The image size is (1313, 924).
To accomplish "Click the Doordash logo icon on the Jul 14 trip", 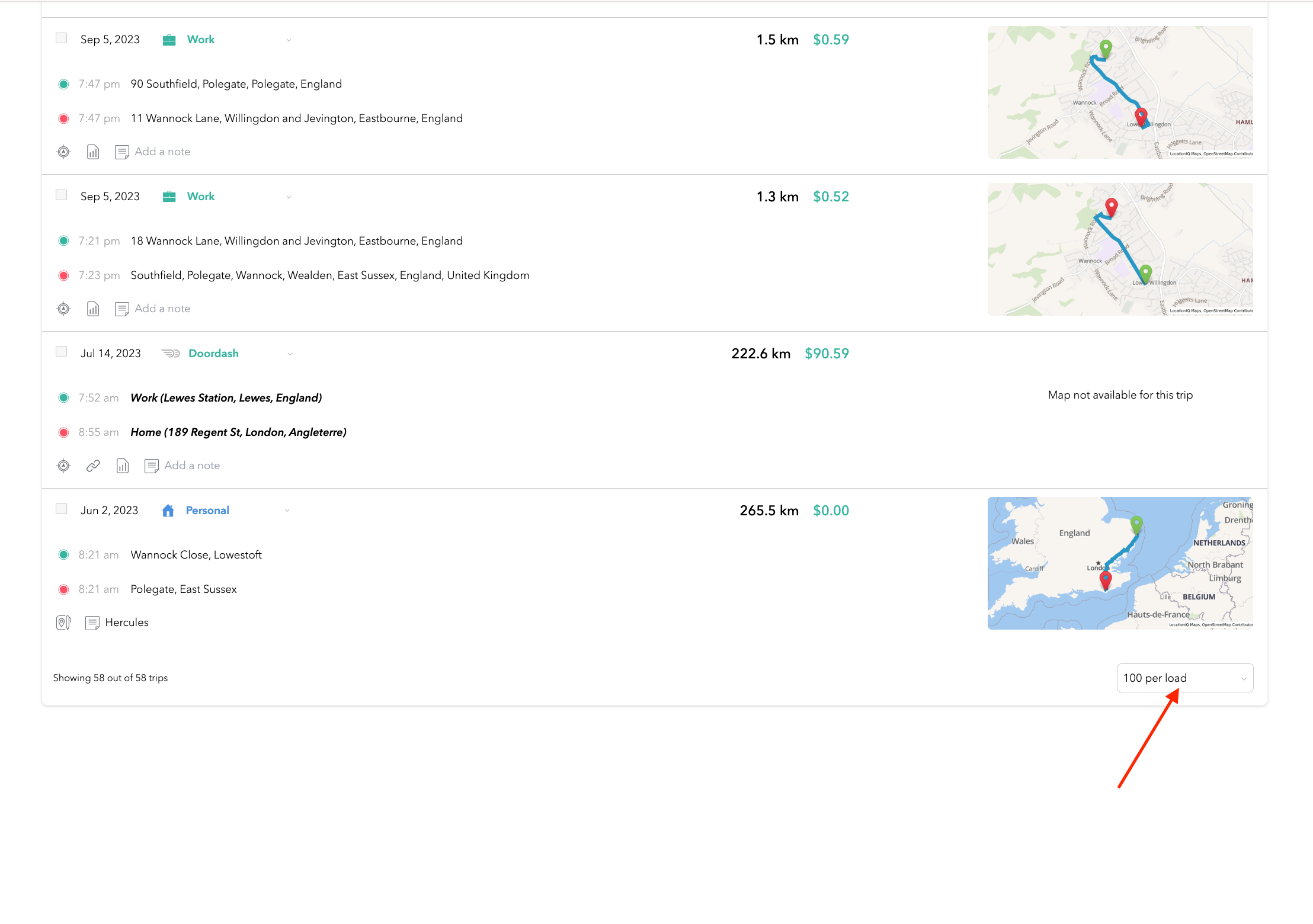I will coord(171,353).
